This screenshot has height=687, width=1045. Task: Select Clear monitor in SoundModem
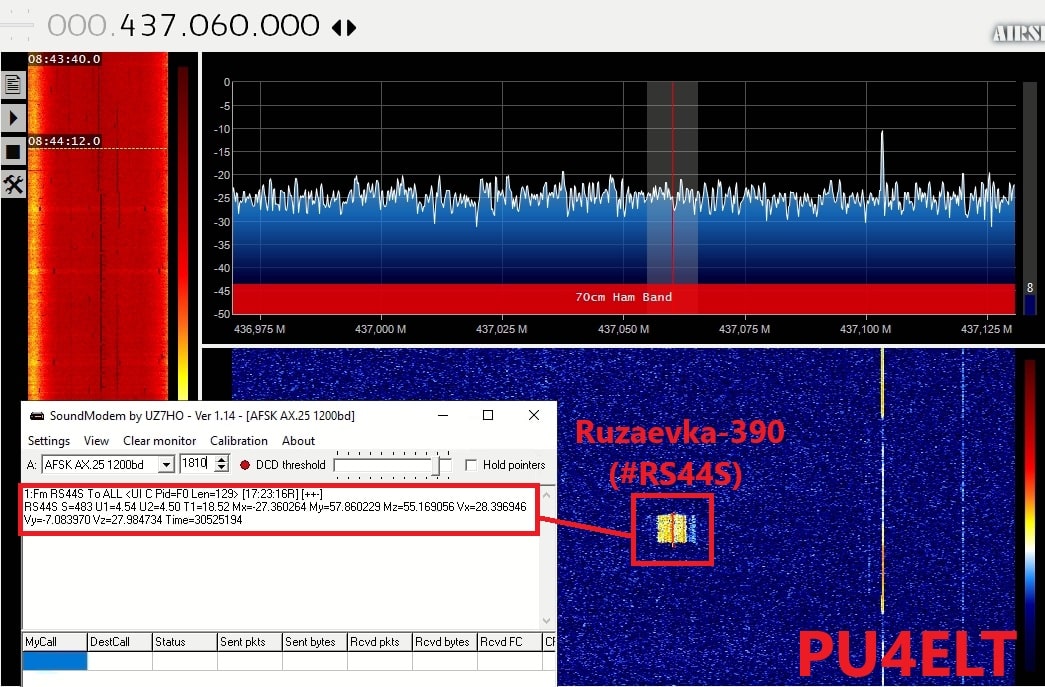pos(159,441)
